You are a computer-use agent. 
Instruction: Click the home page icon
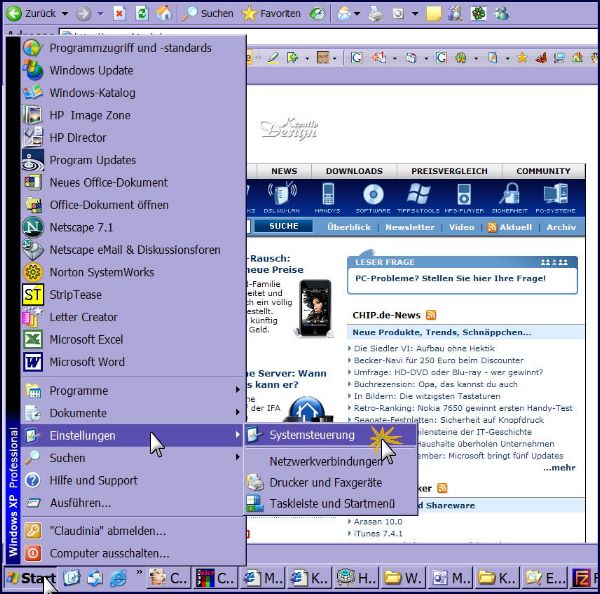pyautogui.click(x=165, y=14)
